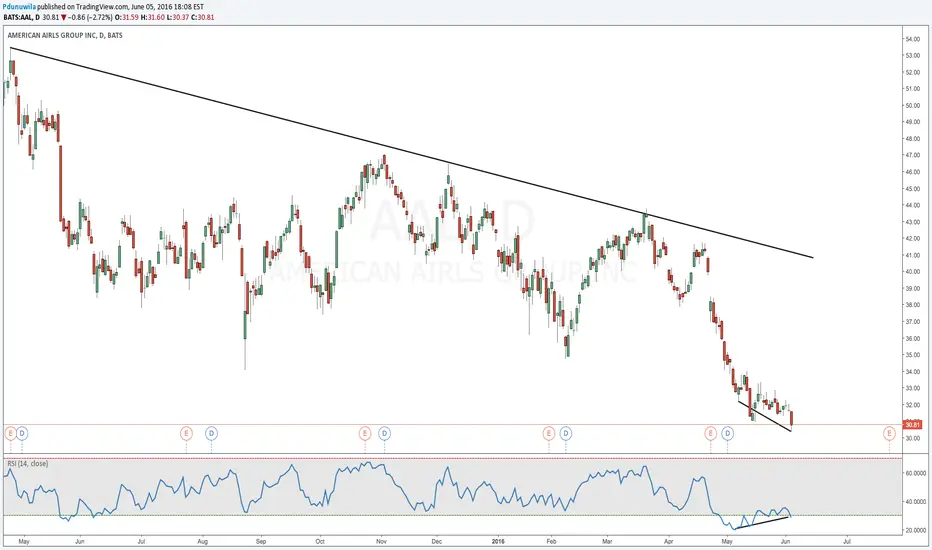Image resolution: width=932 pixels, height=550 pixels.
Task: Click the late January 2016 earnings E marker
Action: [x=549, y=433]
